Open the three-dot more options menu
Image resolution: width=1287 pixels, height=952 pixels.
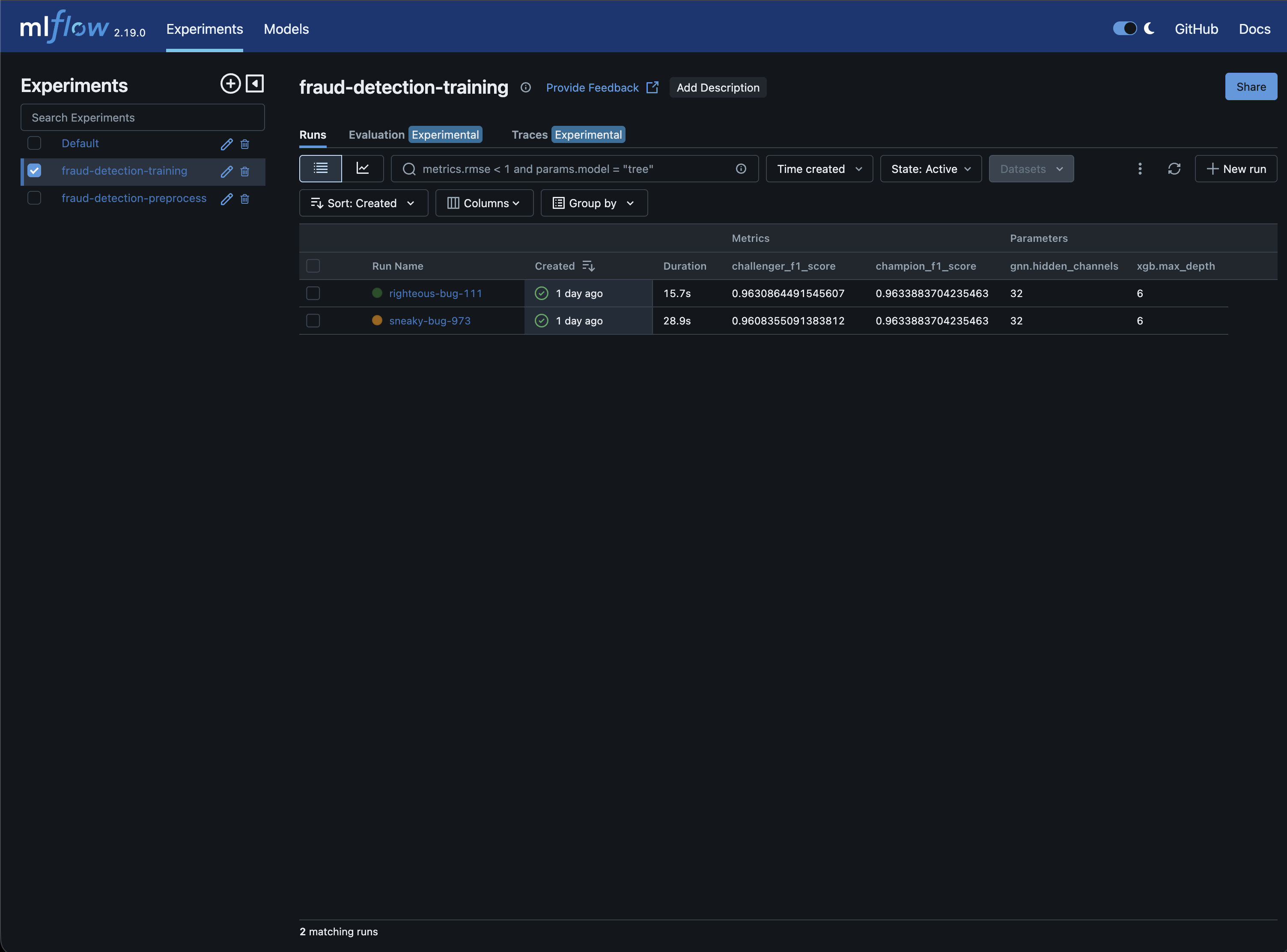click(1139, 169)
